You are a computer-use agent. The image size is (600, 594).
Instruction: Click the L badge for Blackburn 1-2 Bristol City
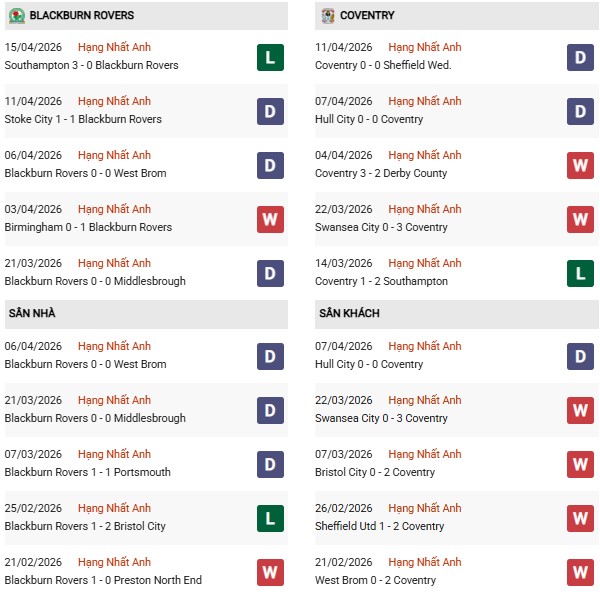point(270,518)
